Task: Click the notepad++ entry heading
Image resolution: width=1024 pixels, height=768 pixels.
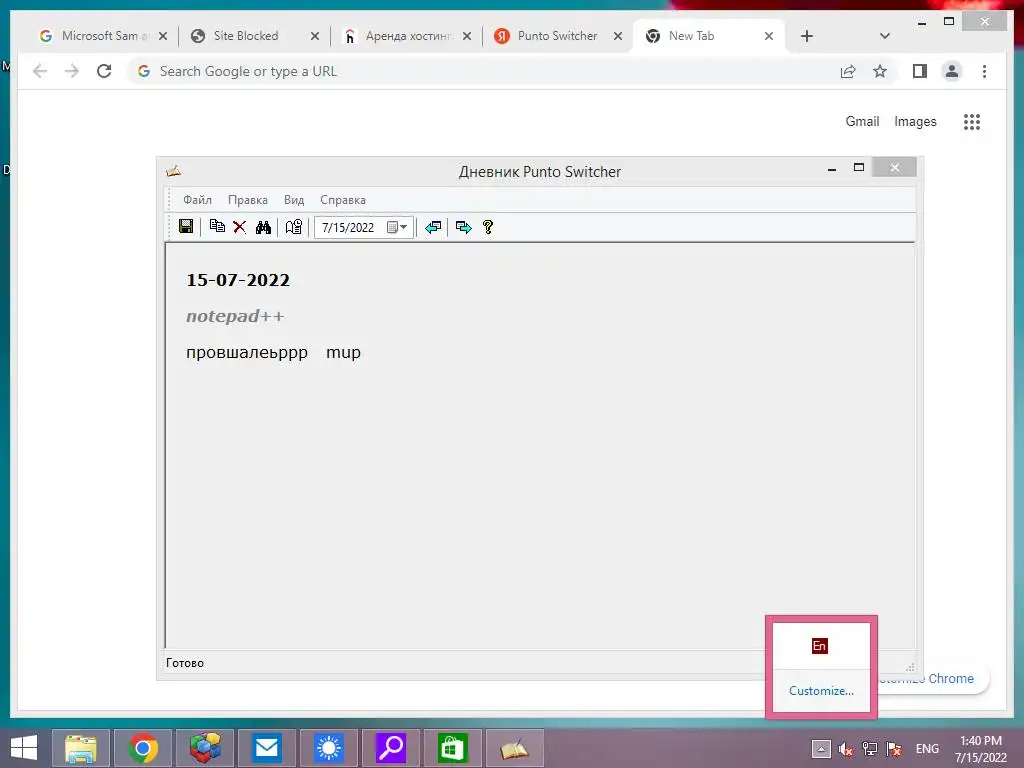Action: pos(235,316)
